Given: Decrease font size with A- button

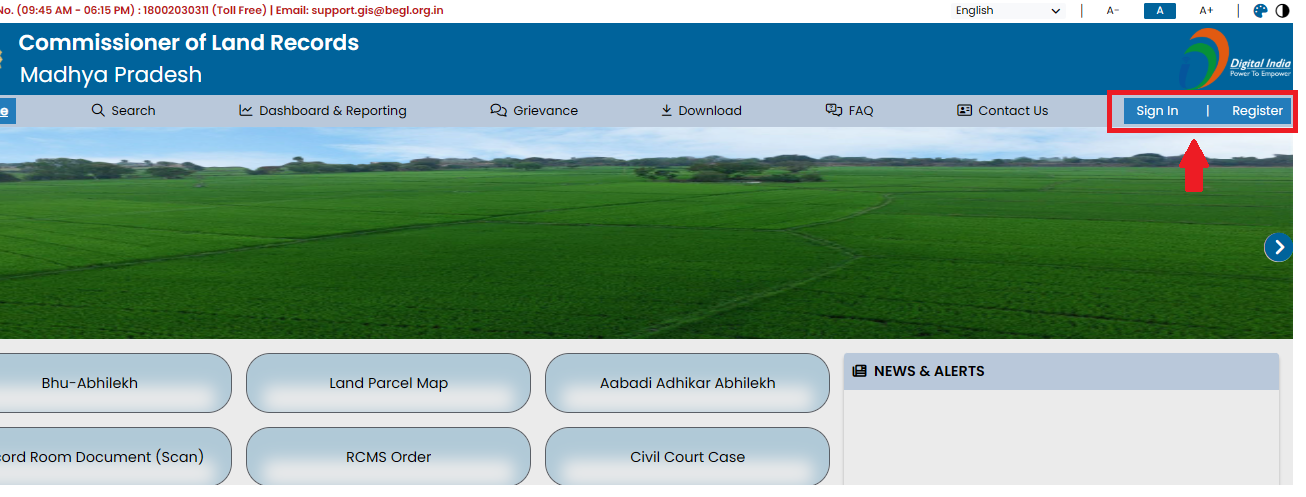Looking at the screenshot, I should tap(1113, 10).
